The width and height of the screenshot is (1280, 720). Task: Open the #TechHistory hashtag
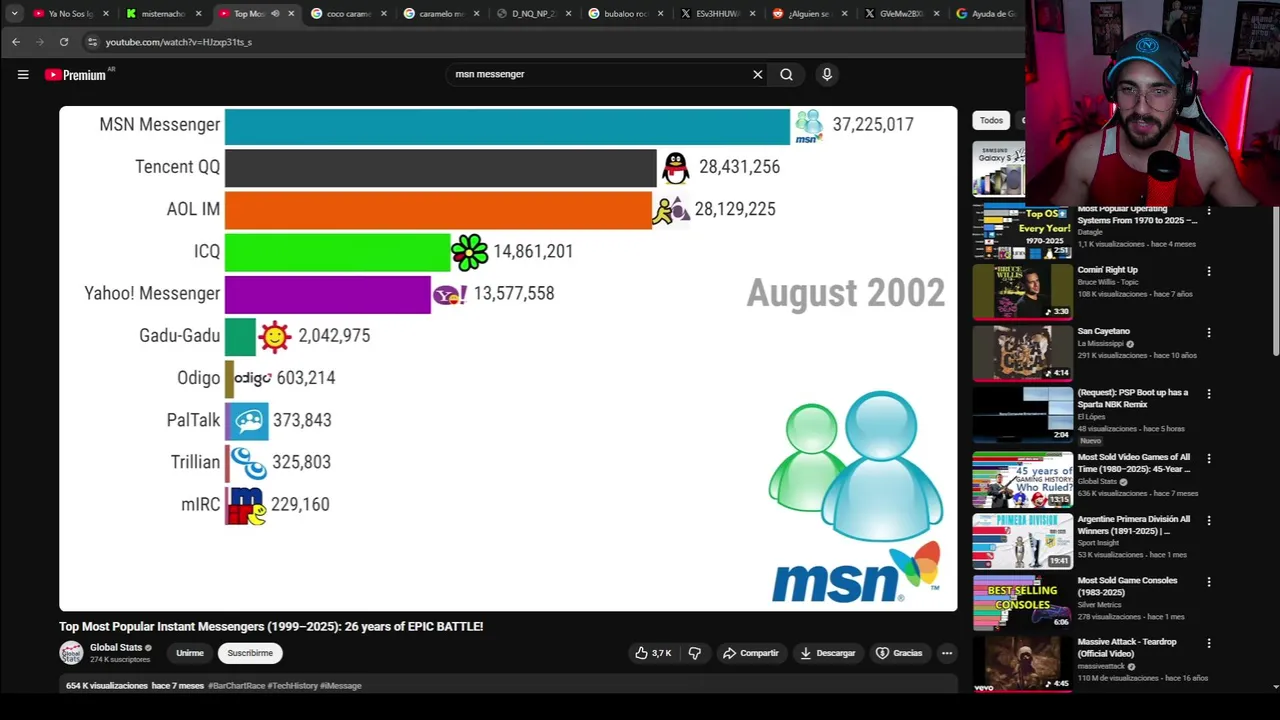(x=292, y=686)
